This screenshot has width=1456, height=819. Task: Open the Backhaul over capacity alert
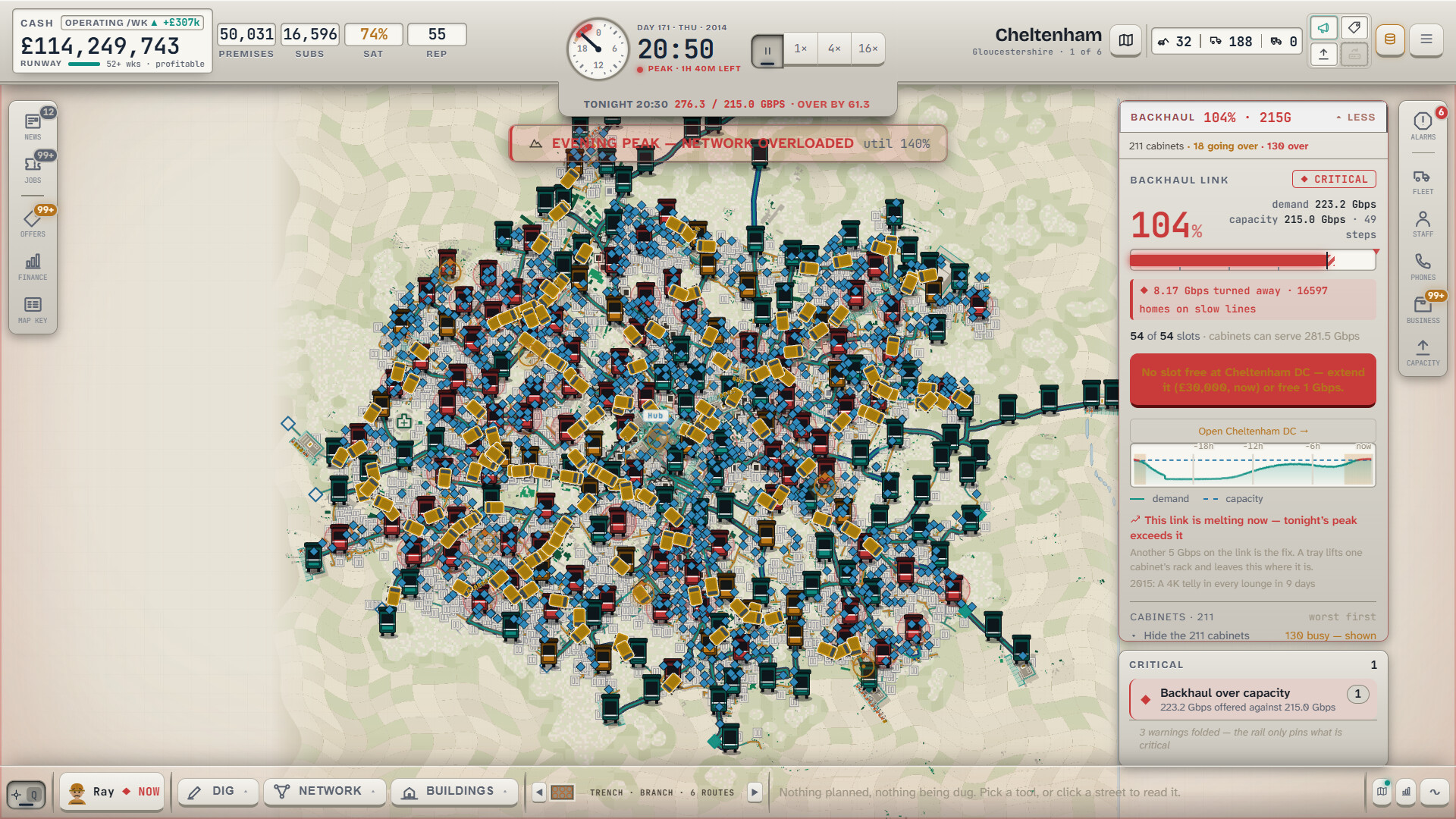click(1253, 699)
